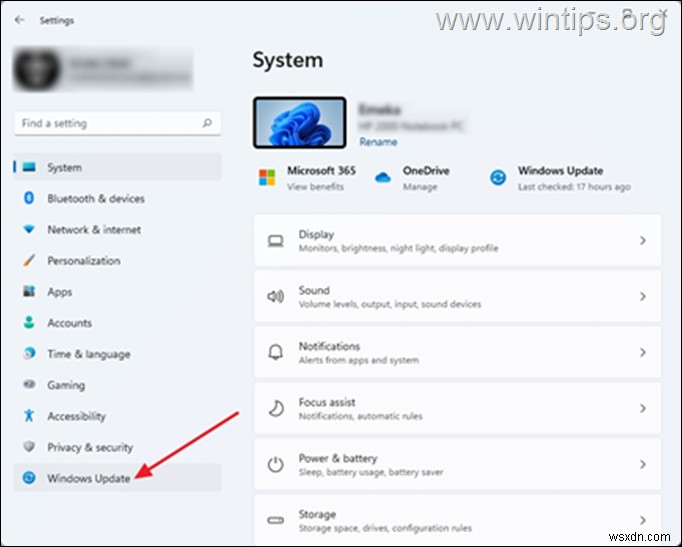Image resolution: width=682 pixels, height=547 pixels.
Task: Open Bluetooth & devices category
Action: [96, 199]
